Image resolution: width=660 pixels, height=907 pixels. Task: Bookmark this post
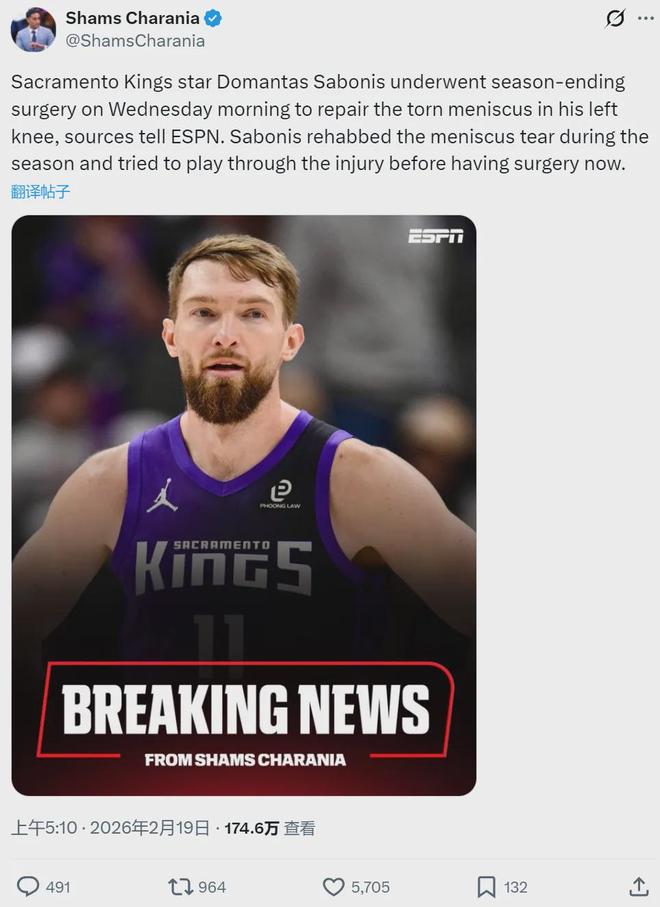click(486, 886)
